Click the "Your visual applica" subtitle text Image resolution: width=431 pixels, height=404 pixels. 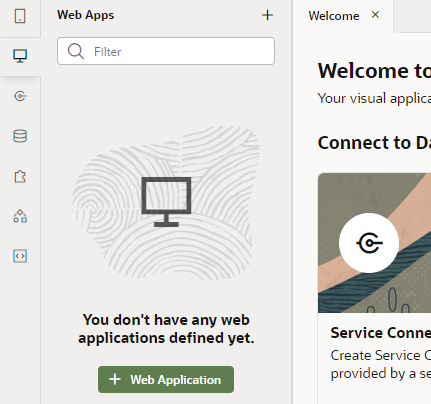click(374, 98)
